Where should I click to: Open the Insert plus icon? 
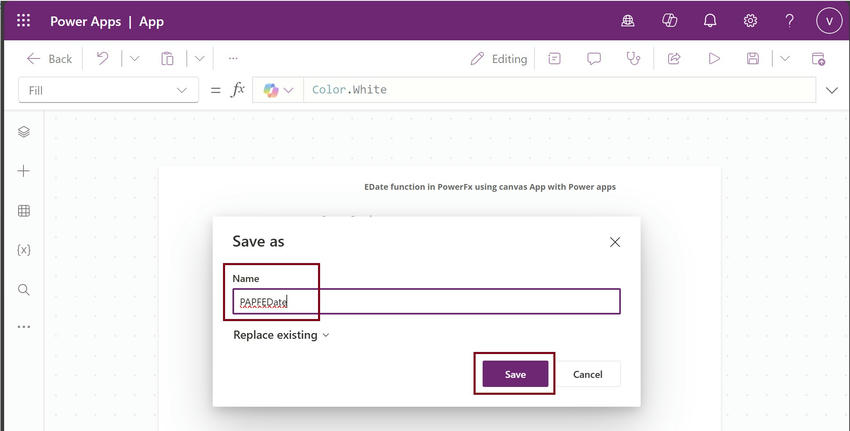tap(24, 171)
